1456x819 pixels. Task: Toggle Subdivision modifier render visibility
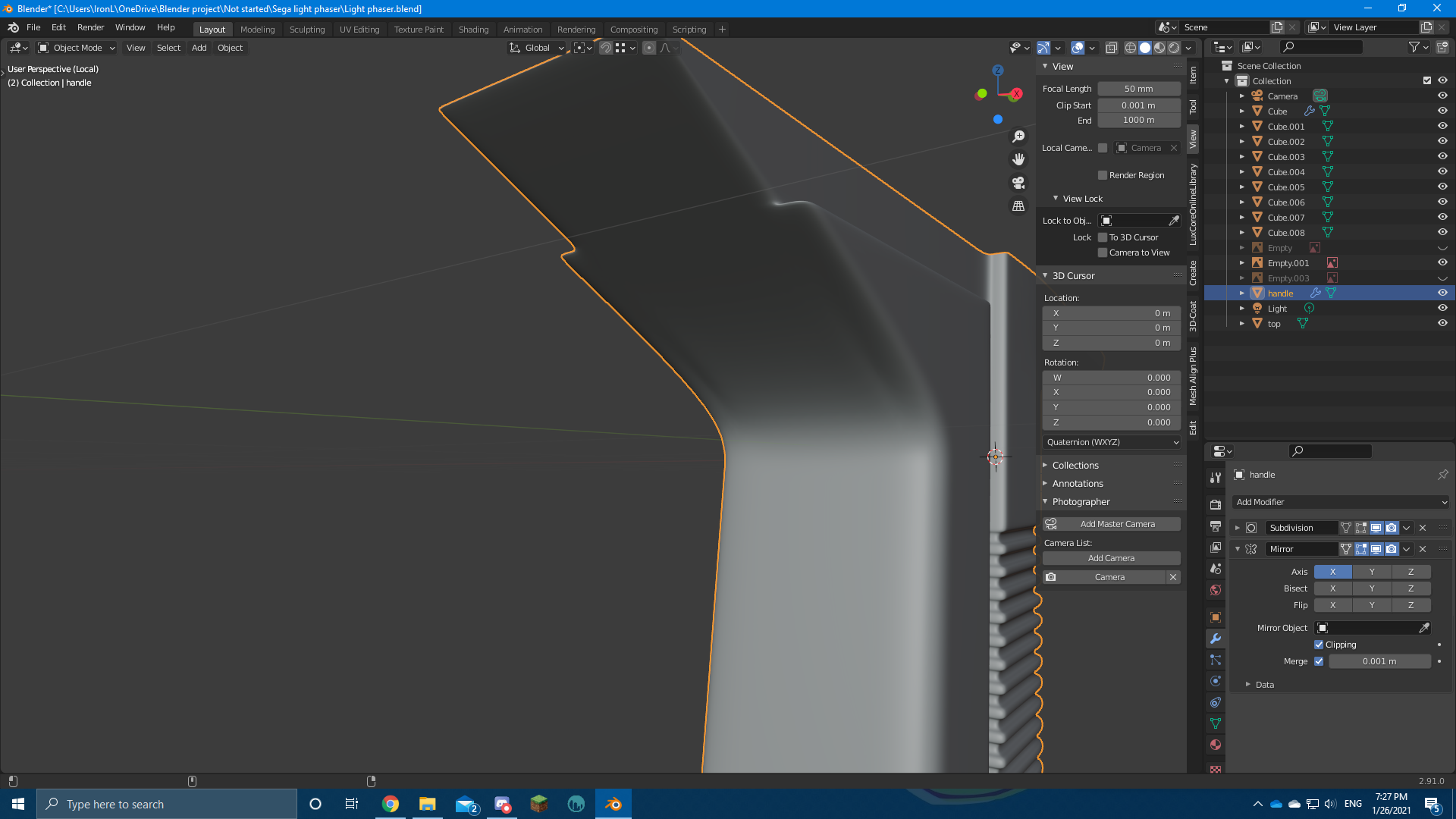pos(1392,528)
